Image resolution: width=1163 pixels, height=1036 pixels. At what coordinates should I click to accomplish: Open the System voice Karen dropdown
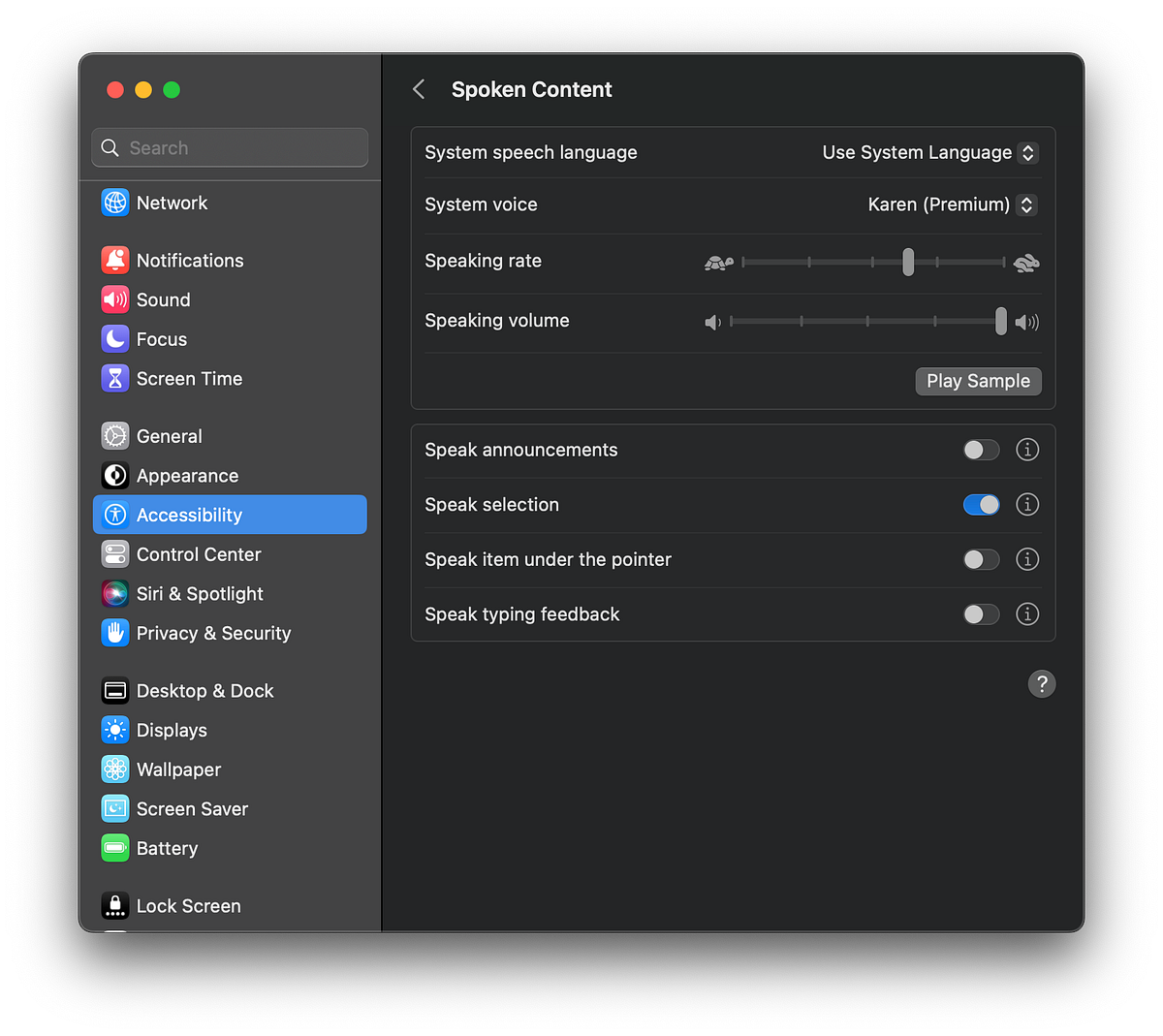[953, 204]
